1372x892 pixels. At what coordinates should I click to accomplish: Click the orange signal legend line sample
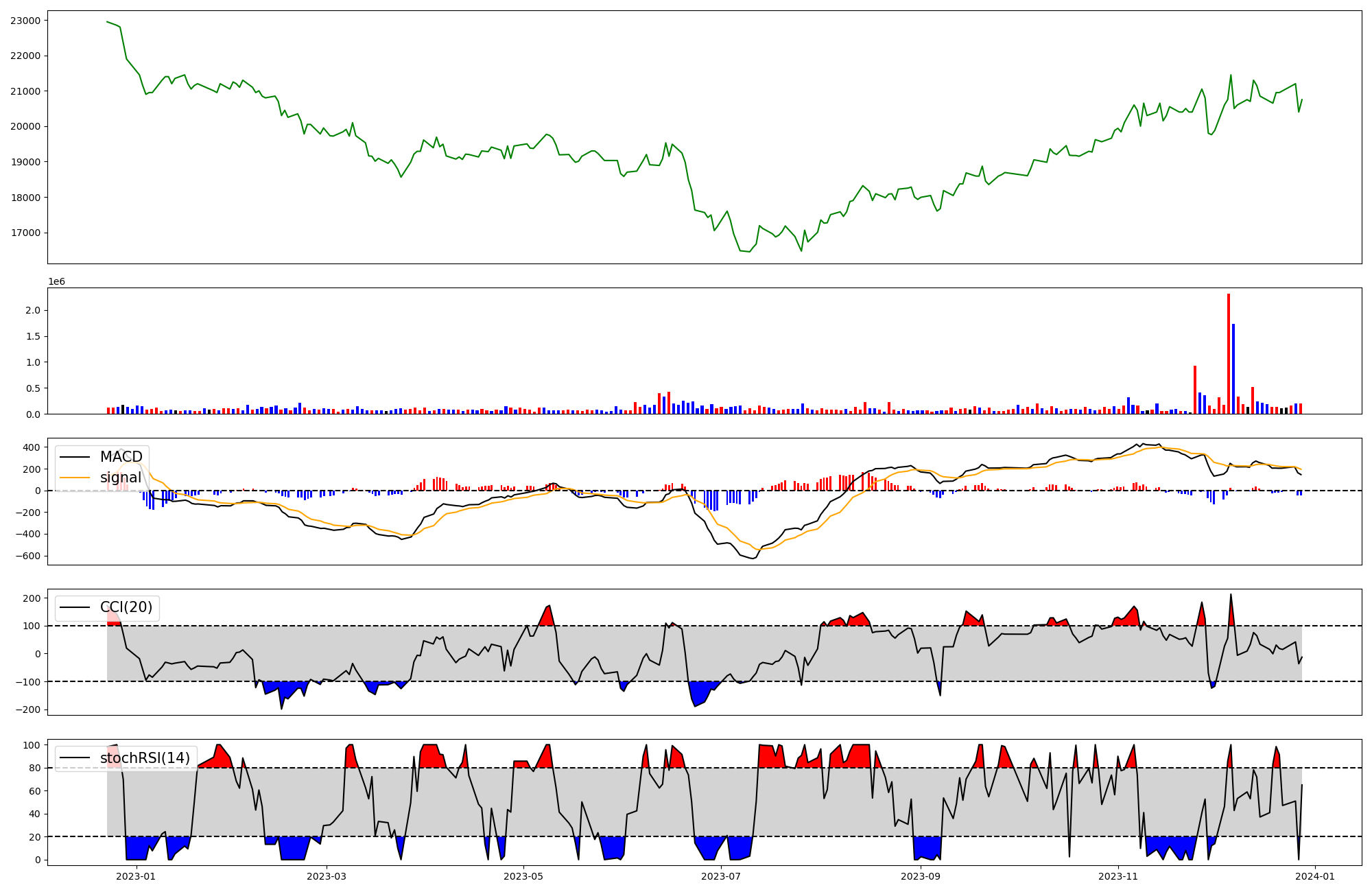[75, 478]
